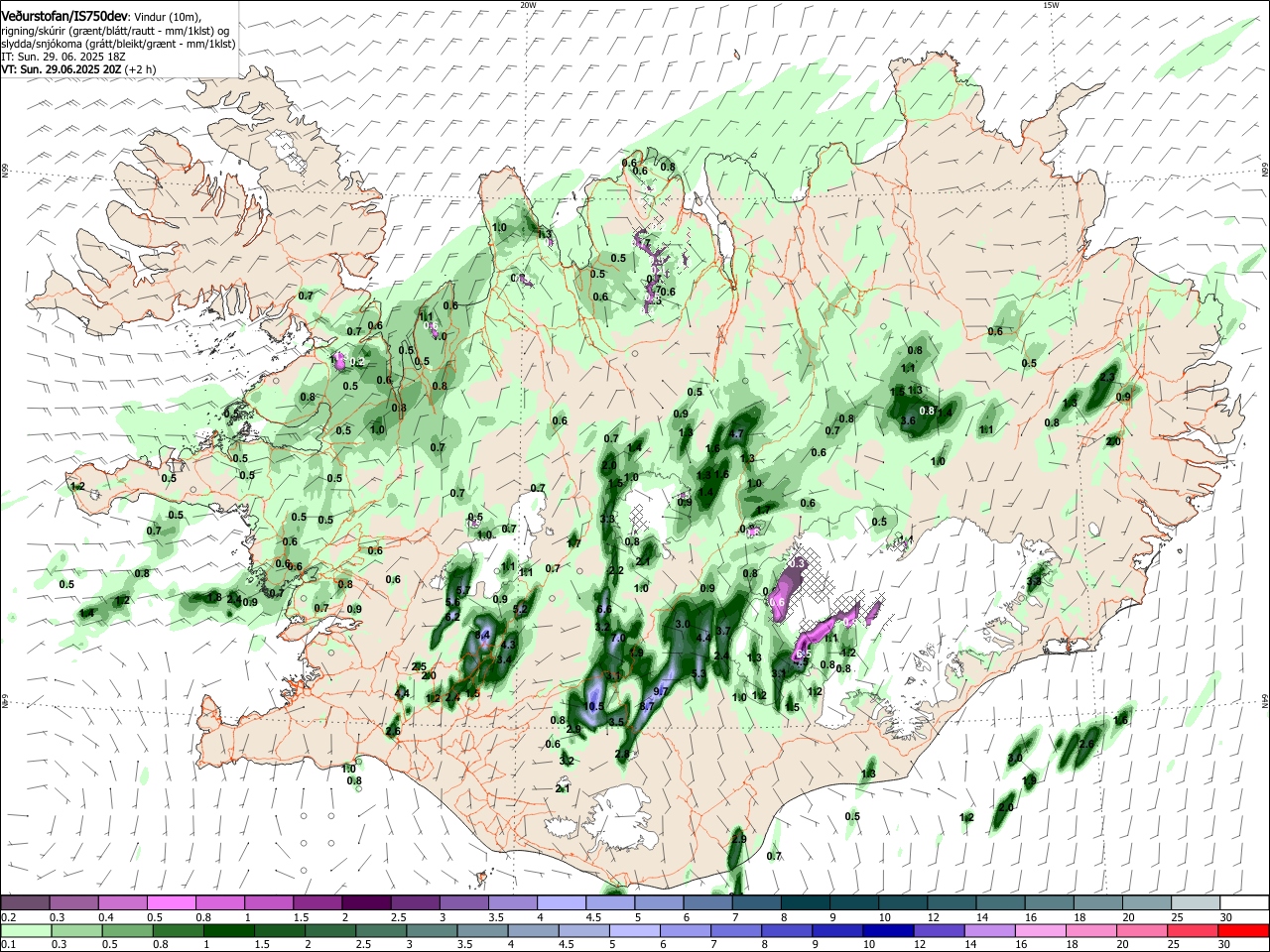Click the 0.2 label in the snow legend
Image resolution: width=1270 pixels, height=952 pixels.
tap(7, 917)
